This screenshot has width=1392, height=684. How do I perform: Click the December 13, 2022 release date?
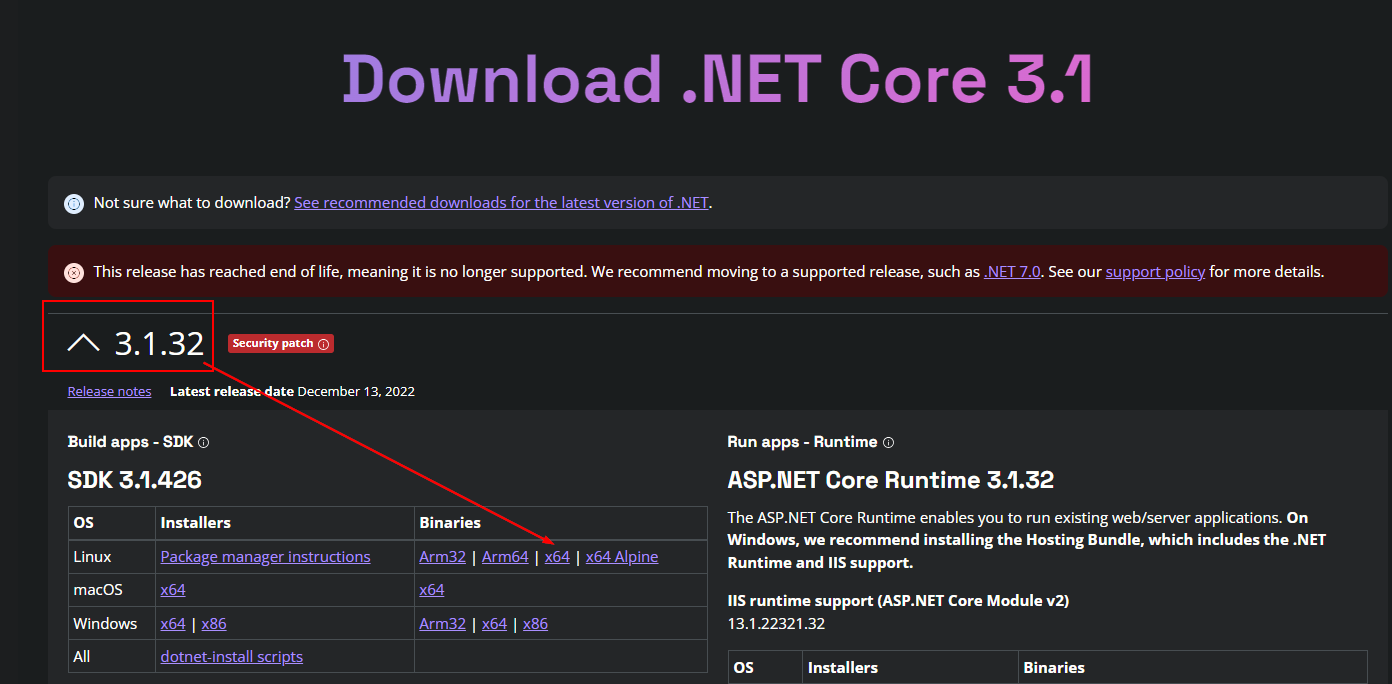(356, 391)
